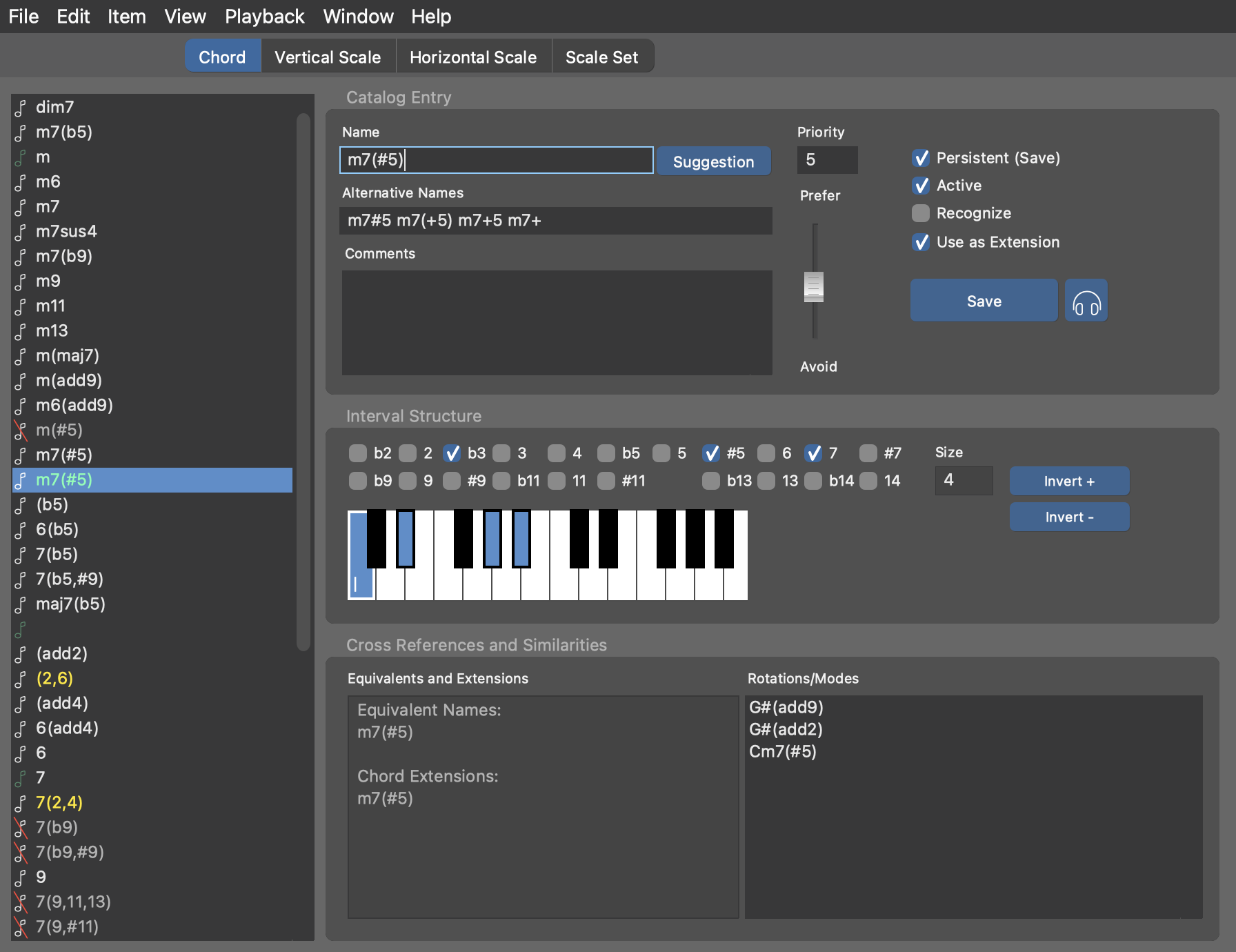Switch to the Vertical Scale tab
This screenshot has width=1236, height=952.
point(328,57)
